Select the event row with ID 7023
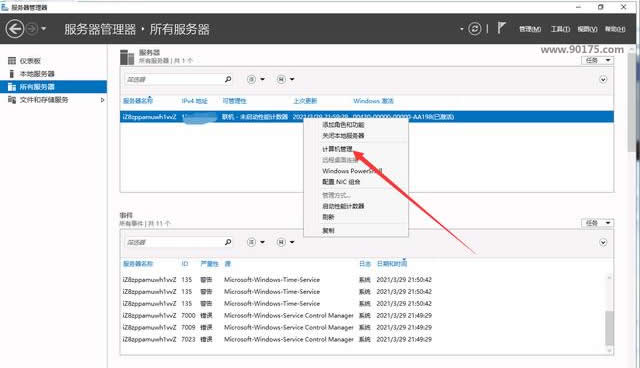This screenshot has width=640, height=368. (x=363, y=339)
